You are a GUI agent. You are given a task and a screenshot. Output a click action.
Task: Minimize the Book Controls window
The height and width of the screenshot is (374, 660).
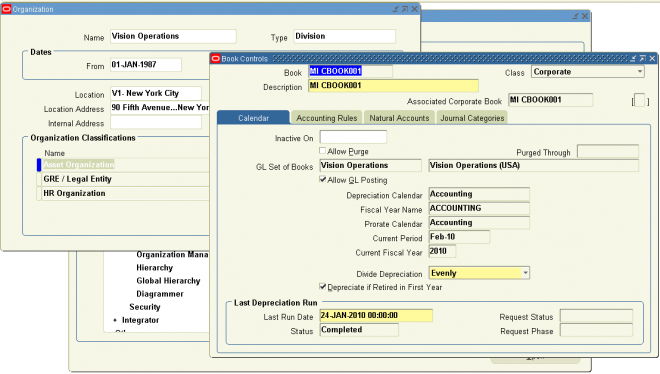coord(633,58)
